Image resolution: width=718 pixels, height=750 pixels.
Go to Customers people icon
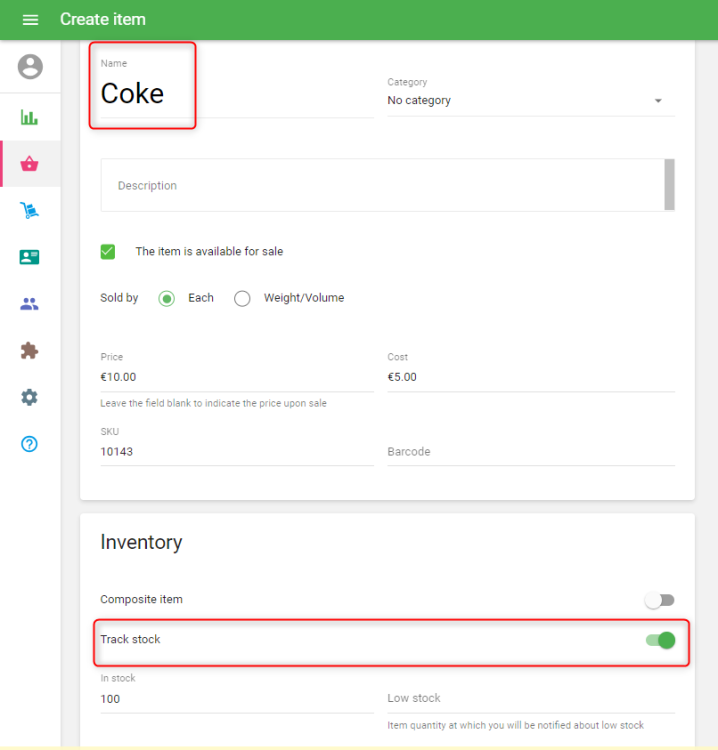click(30, 304)
